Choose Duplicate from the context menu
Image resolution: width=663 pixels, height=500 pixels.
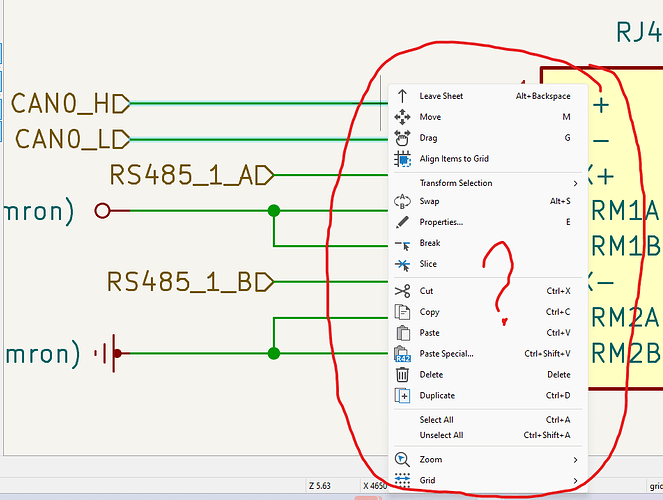488,396
